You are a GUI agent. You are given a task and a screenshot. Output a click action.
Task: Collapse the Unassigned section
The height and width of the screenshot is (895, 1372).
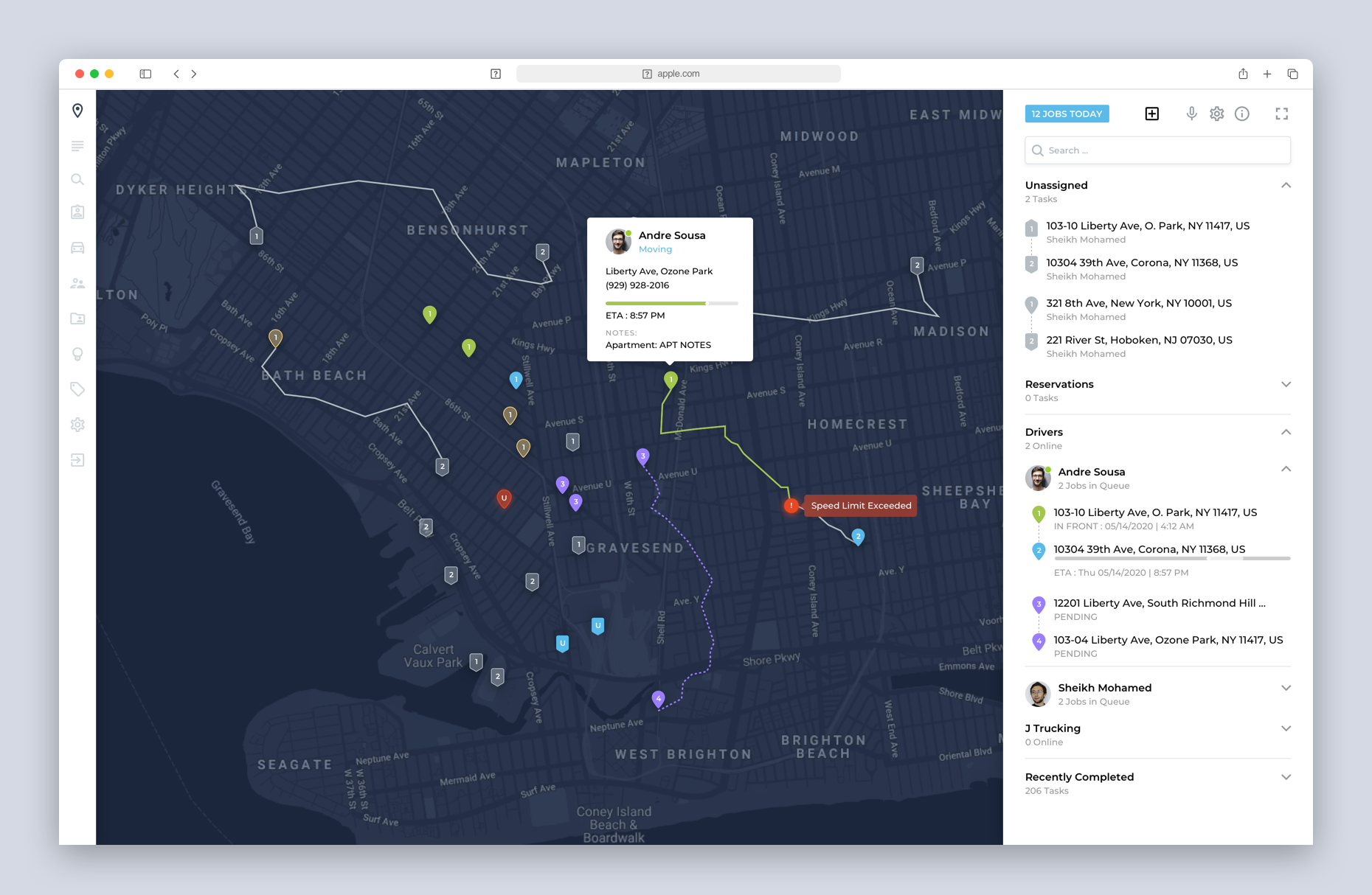(x=1286, y=185)
